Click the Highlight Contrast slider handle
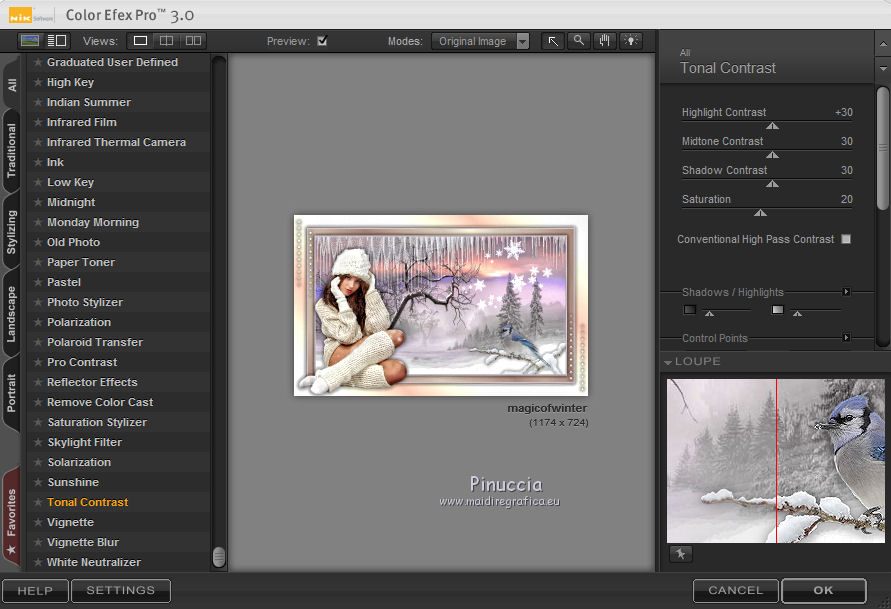891x609 pixels. [772, 126]
